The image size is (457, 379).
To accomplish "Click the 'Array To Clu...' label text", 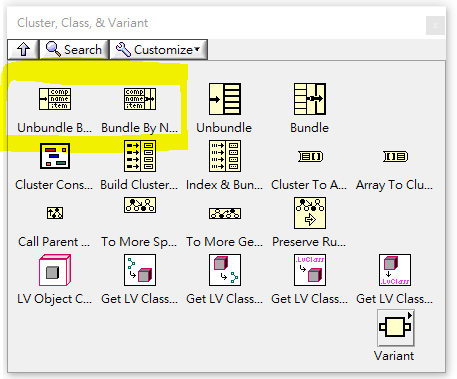I will point(394,185).
